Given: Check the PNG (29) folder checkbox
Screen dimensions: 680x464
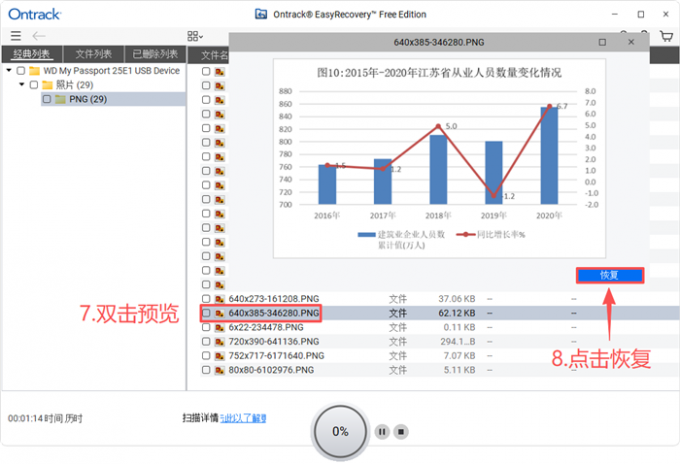Looking at the screenshot, I should tap(47, 99).
